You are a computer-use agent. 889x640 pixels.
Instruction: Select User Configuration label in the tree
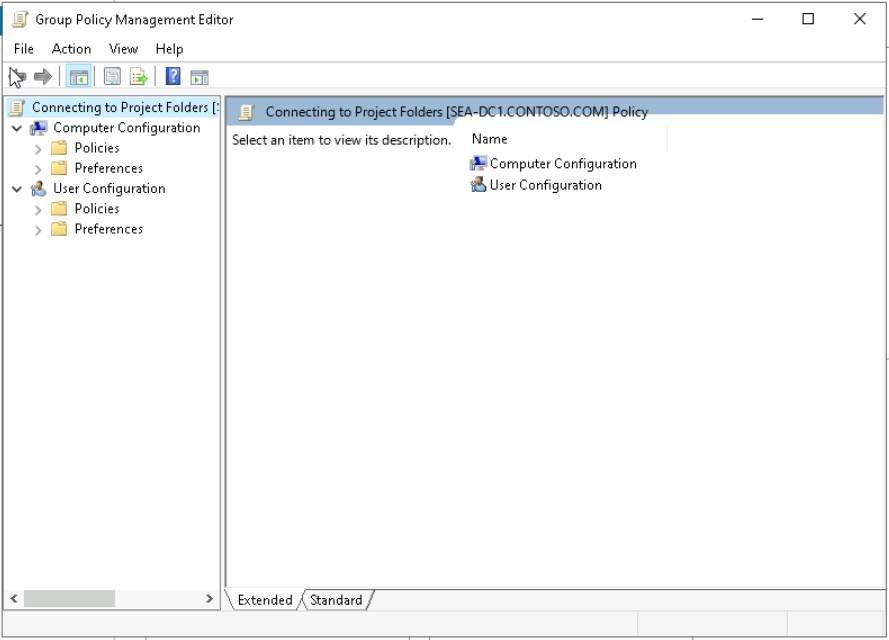tap(109, 189)
